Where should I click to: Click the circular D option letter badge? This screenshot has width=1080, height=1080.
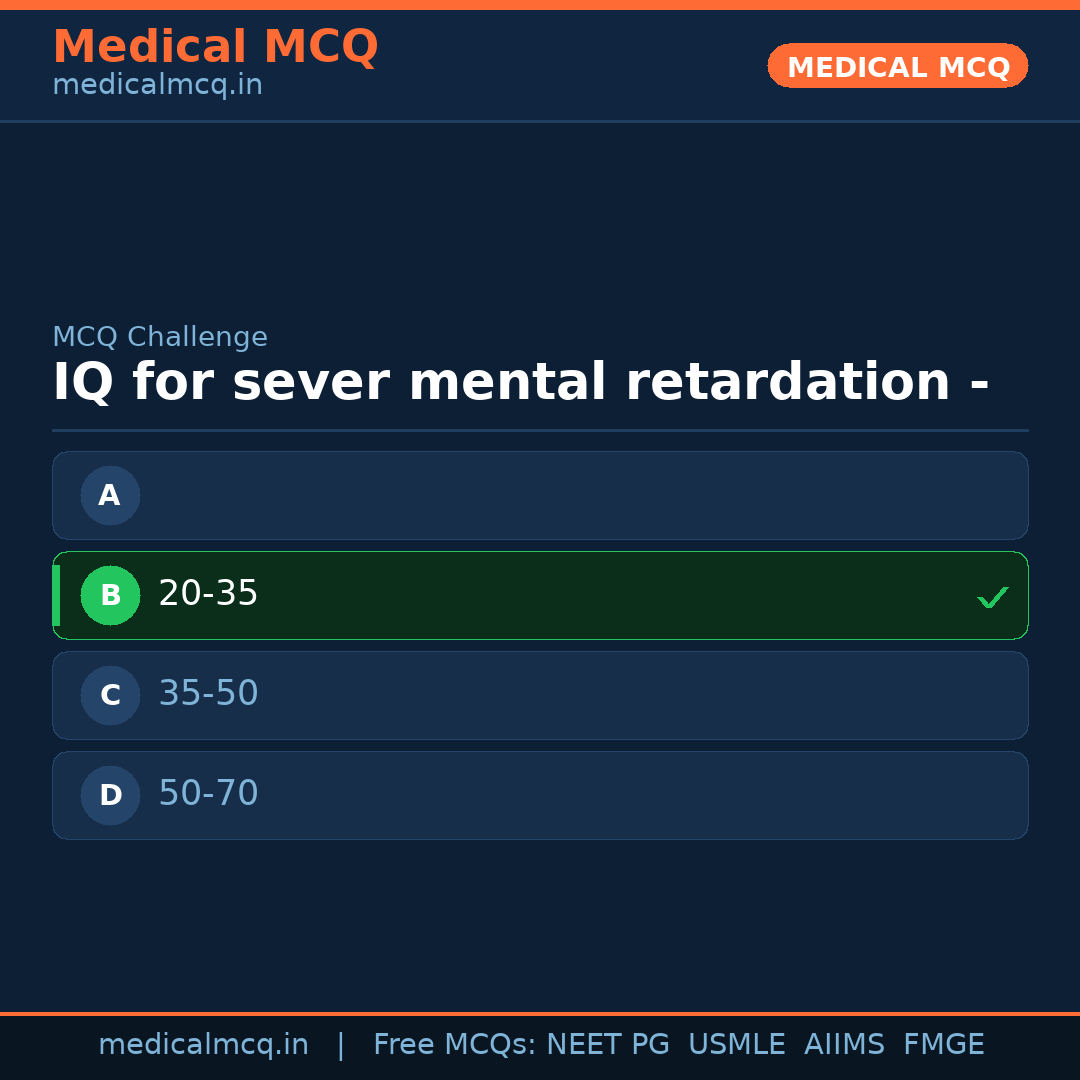pyautogui.click(x=110, y=795)
